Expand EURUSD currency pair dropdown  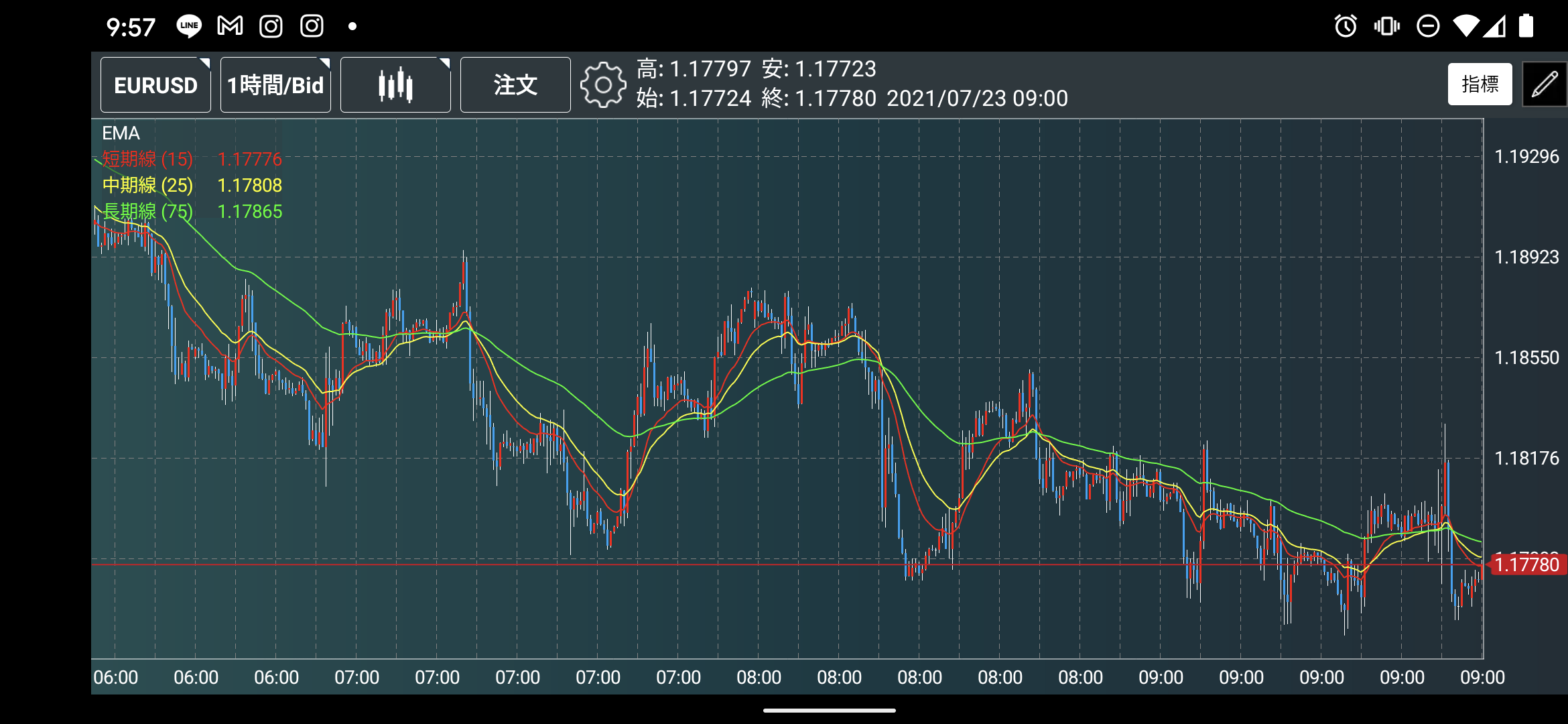click(x=155, y=84)
